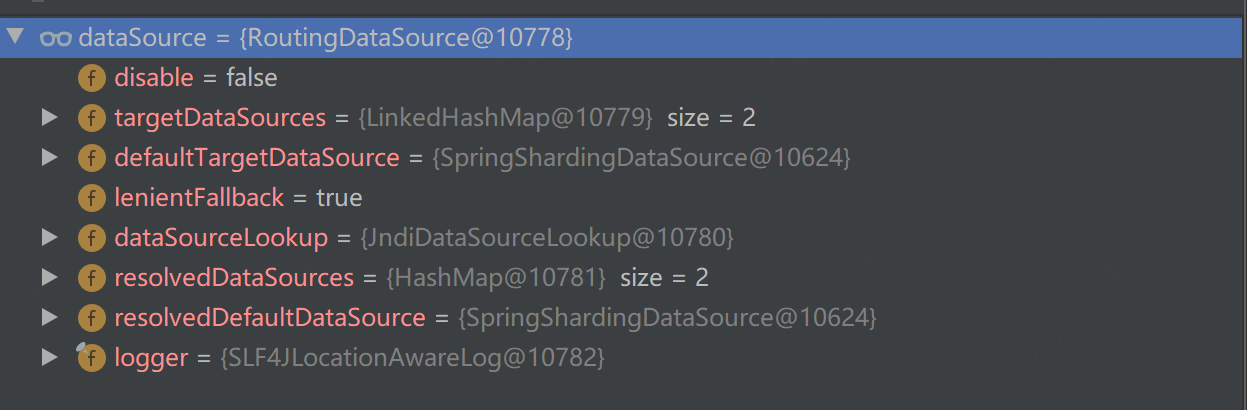Click the field icon next to logger
The width and height of the screenshot is (1247, 410).
coord(92,357)
